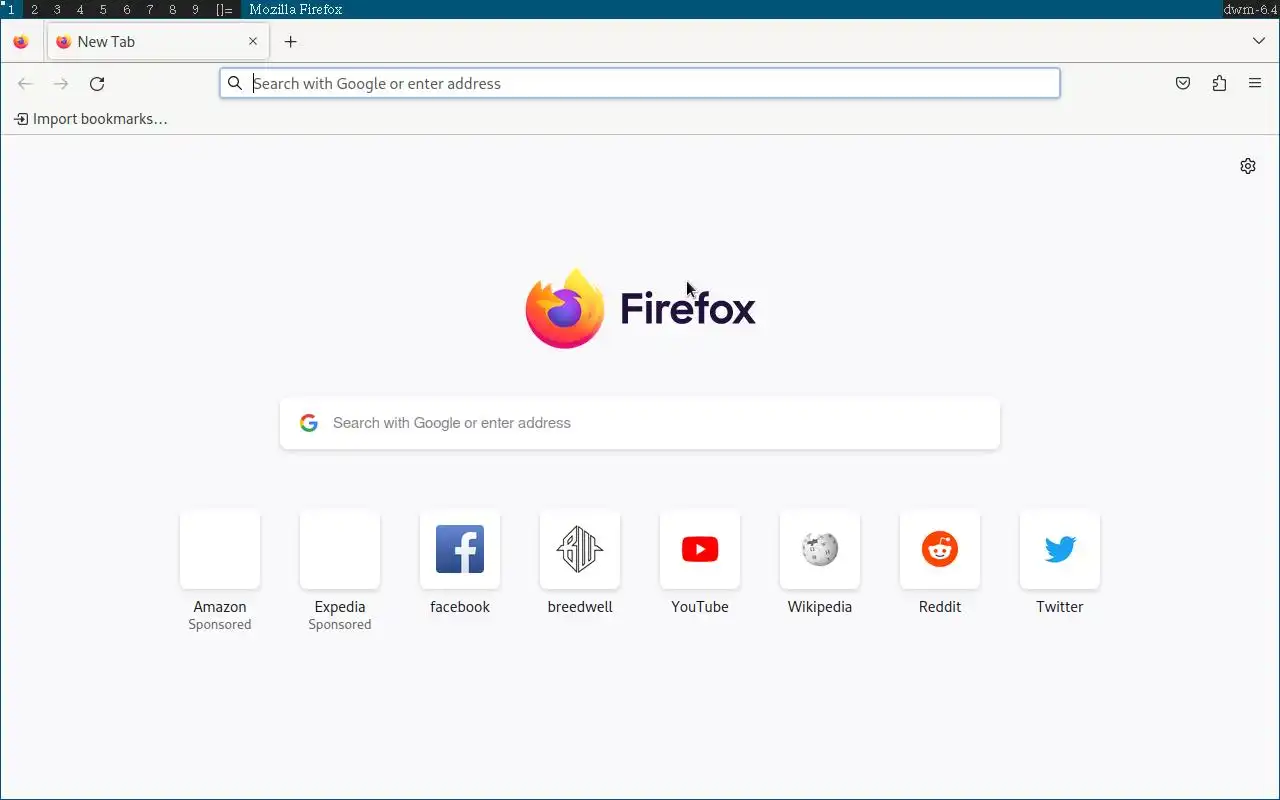Go forward one page

click(x=61, y=84)
